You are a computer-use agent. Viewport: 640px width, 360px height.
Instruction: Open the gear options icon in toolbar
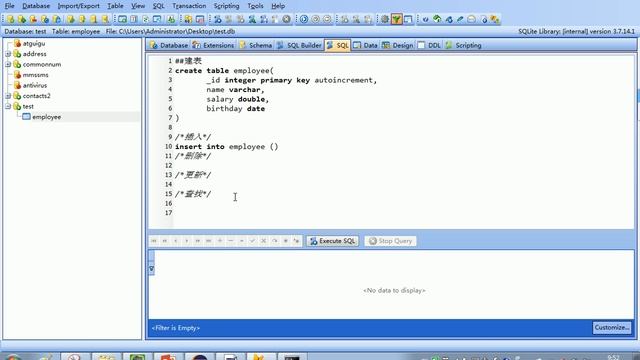(384, 19)
